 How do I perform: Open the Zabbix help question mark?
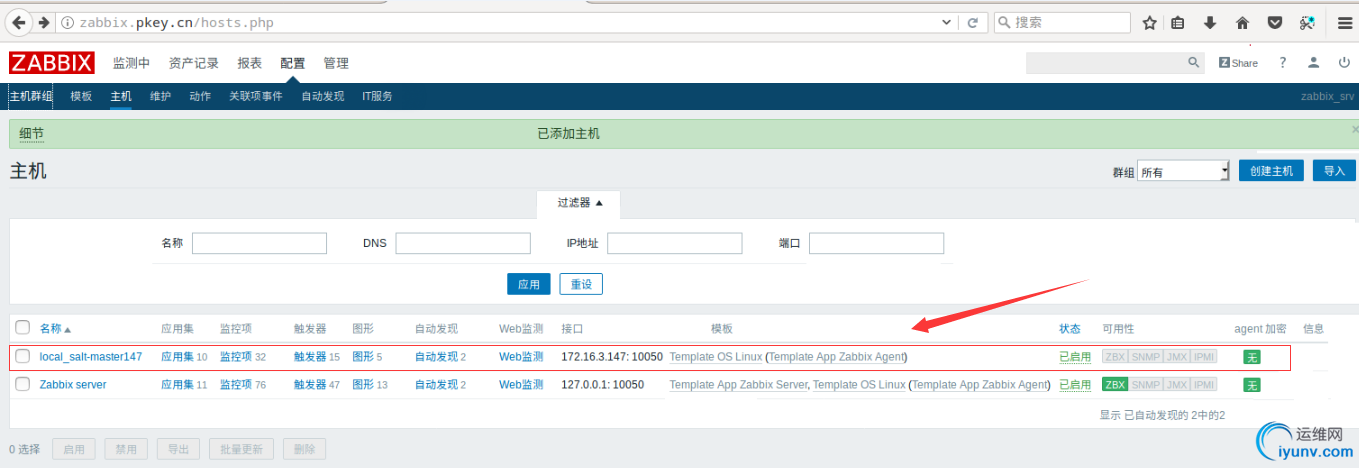1283,62
